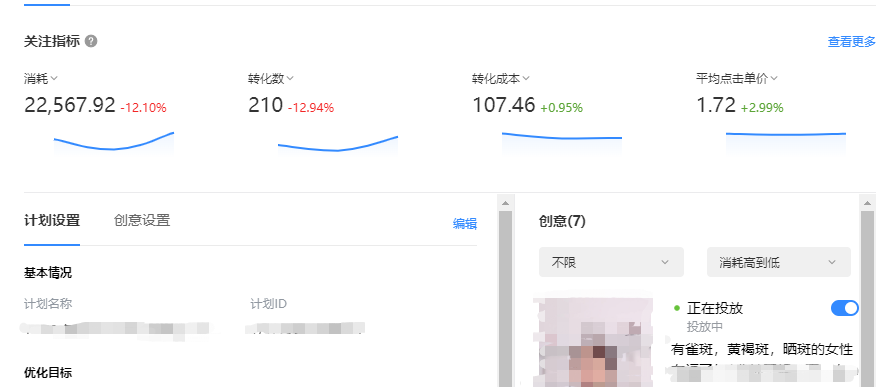890x387 pixels.
Task: Click the 投放中 status text
Action: pos(705,327)
